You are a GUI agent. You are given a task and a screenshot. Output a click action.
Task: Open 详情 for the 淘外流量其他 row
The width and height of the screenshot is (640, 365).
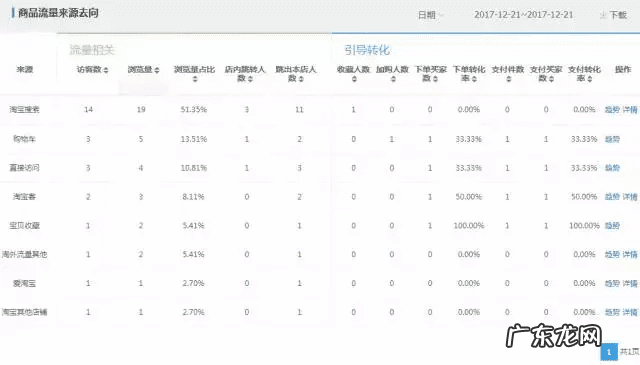(630, 254)
